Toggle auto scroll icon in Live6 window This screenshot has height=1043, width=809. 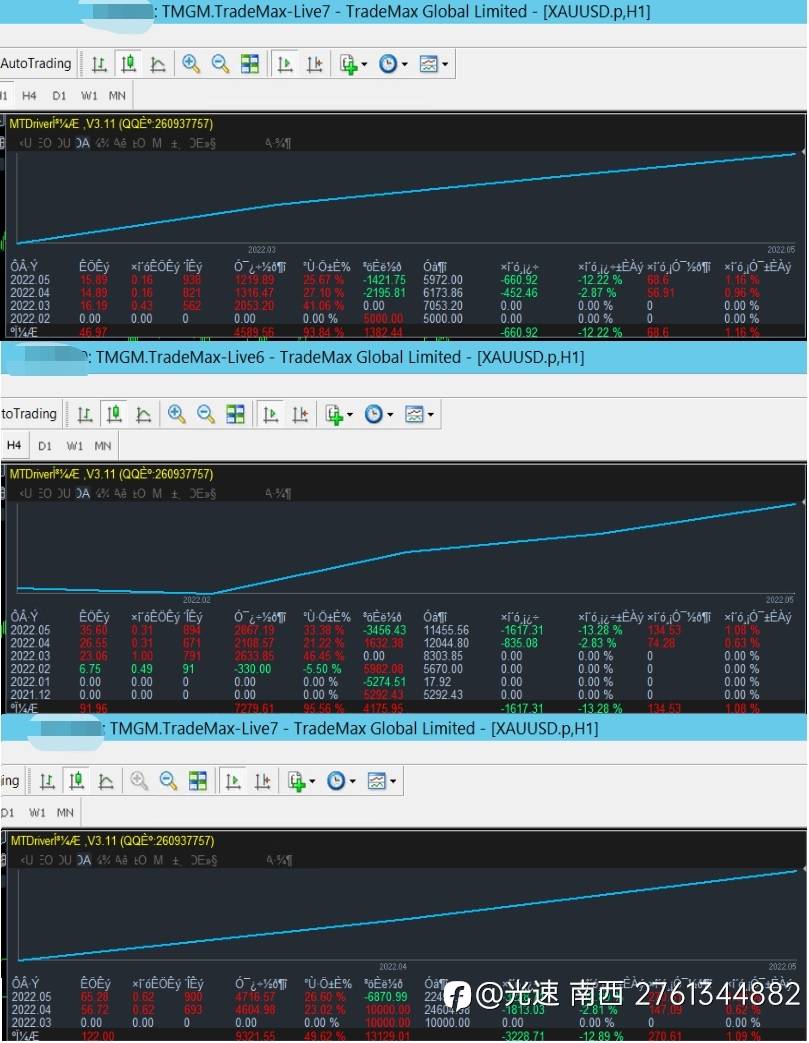coord(270,414)
